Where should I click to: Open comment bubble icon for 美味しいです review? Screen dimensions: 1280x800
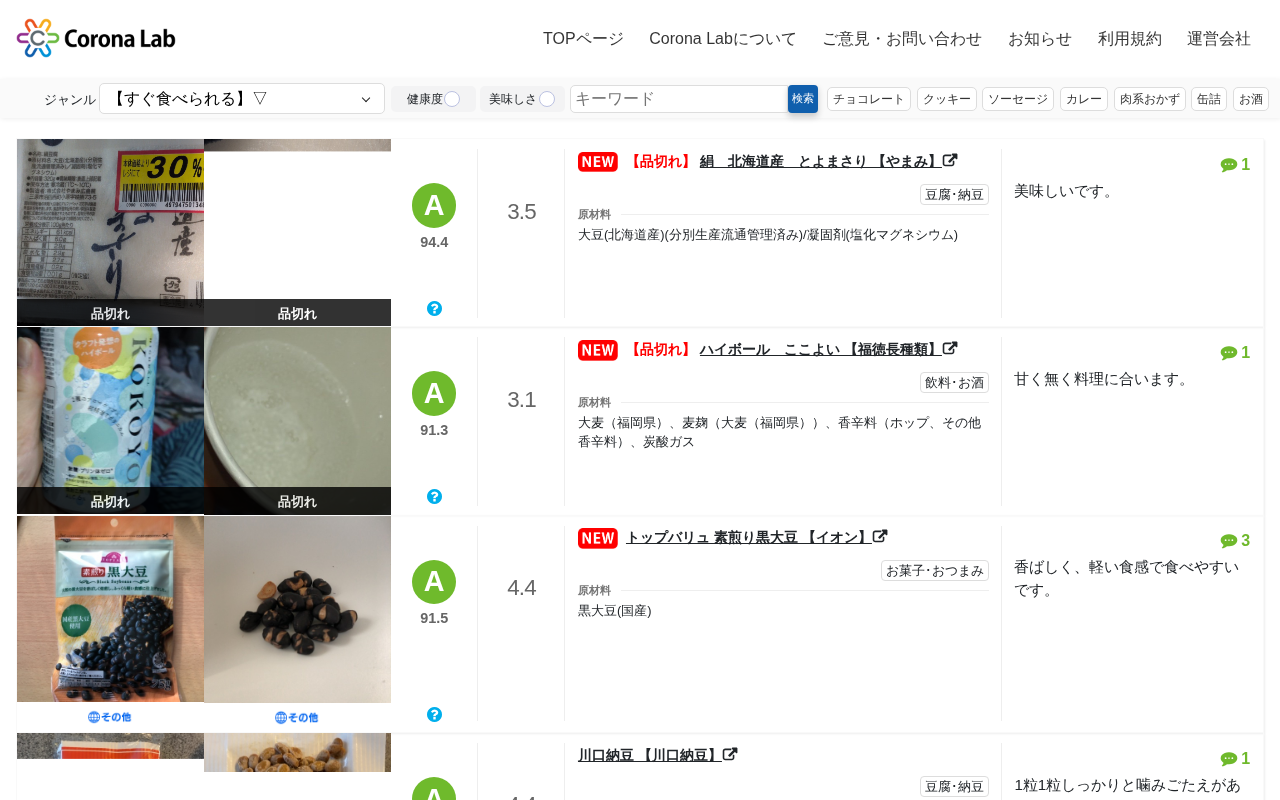tap(1229, 165)
